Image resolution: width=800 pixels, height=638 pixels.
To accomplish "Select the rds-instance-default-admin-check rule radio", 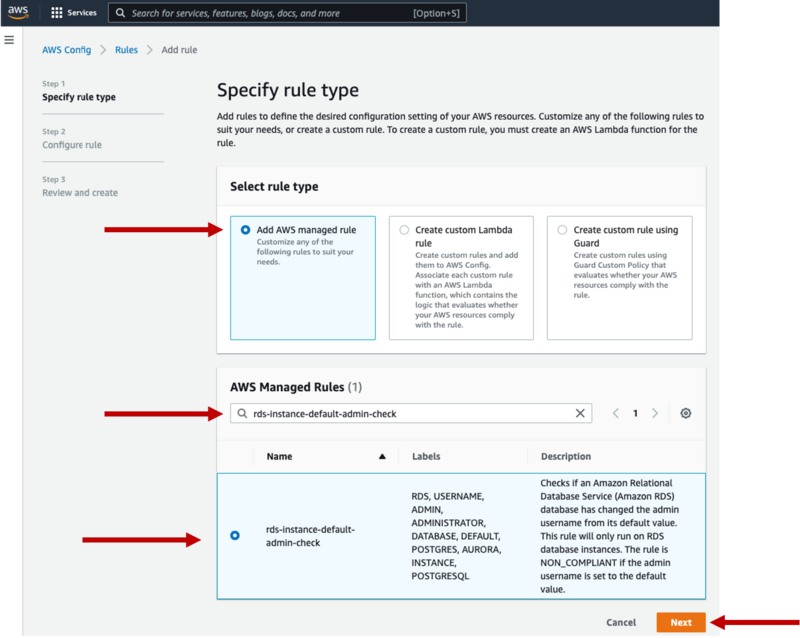I will click(235, 535).
